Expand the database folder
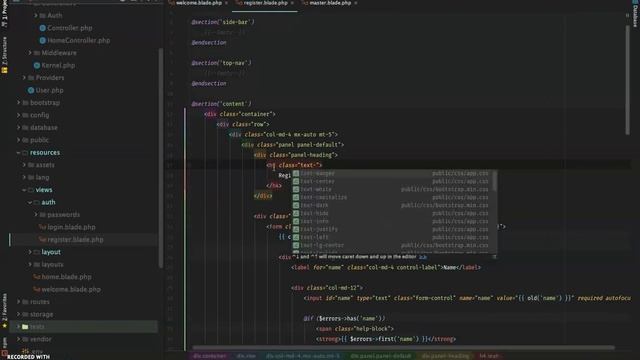 coord(19,128)
